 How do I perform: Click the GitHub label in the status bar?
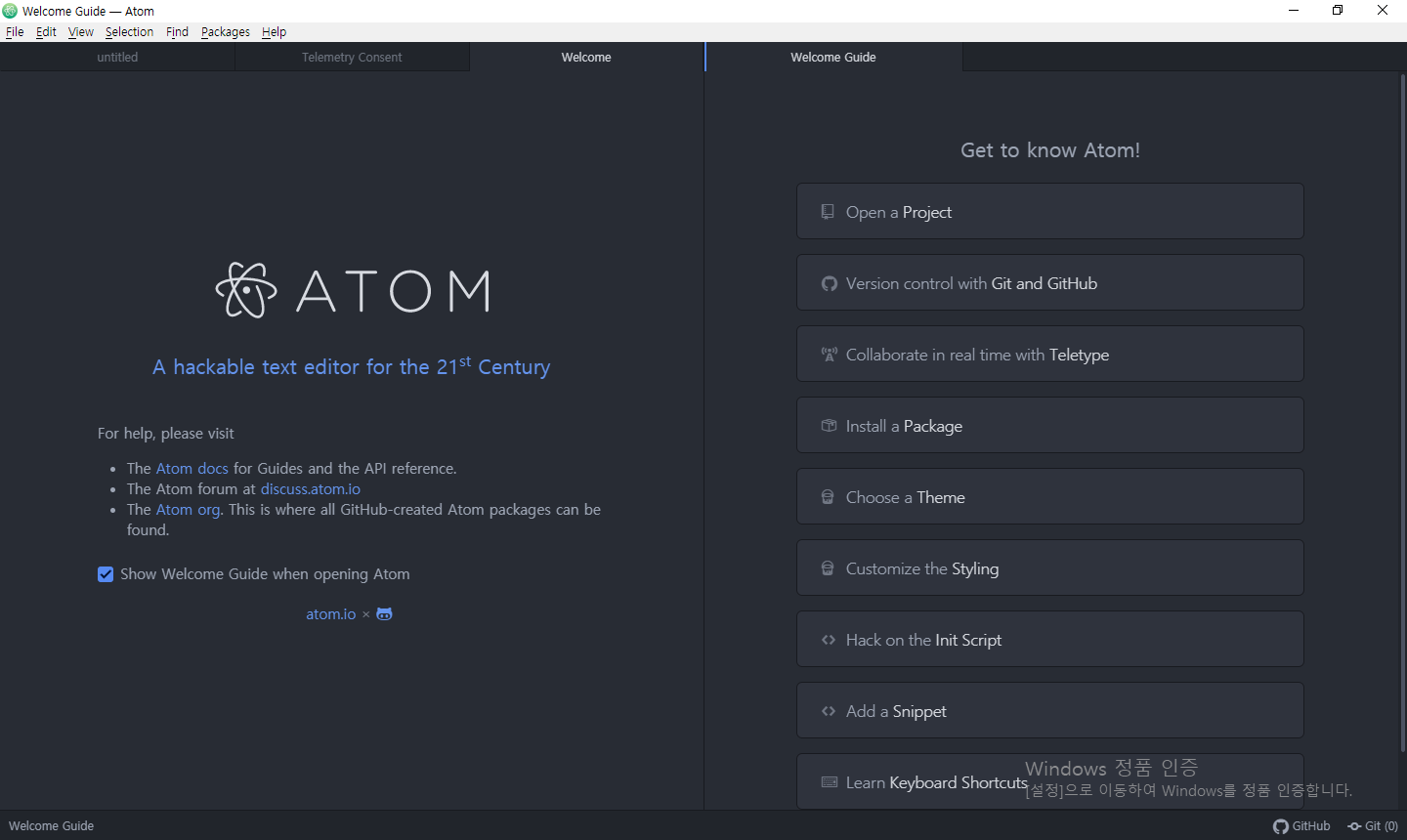pos(1311,826)
